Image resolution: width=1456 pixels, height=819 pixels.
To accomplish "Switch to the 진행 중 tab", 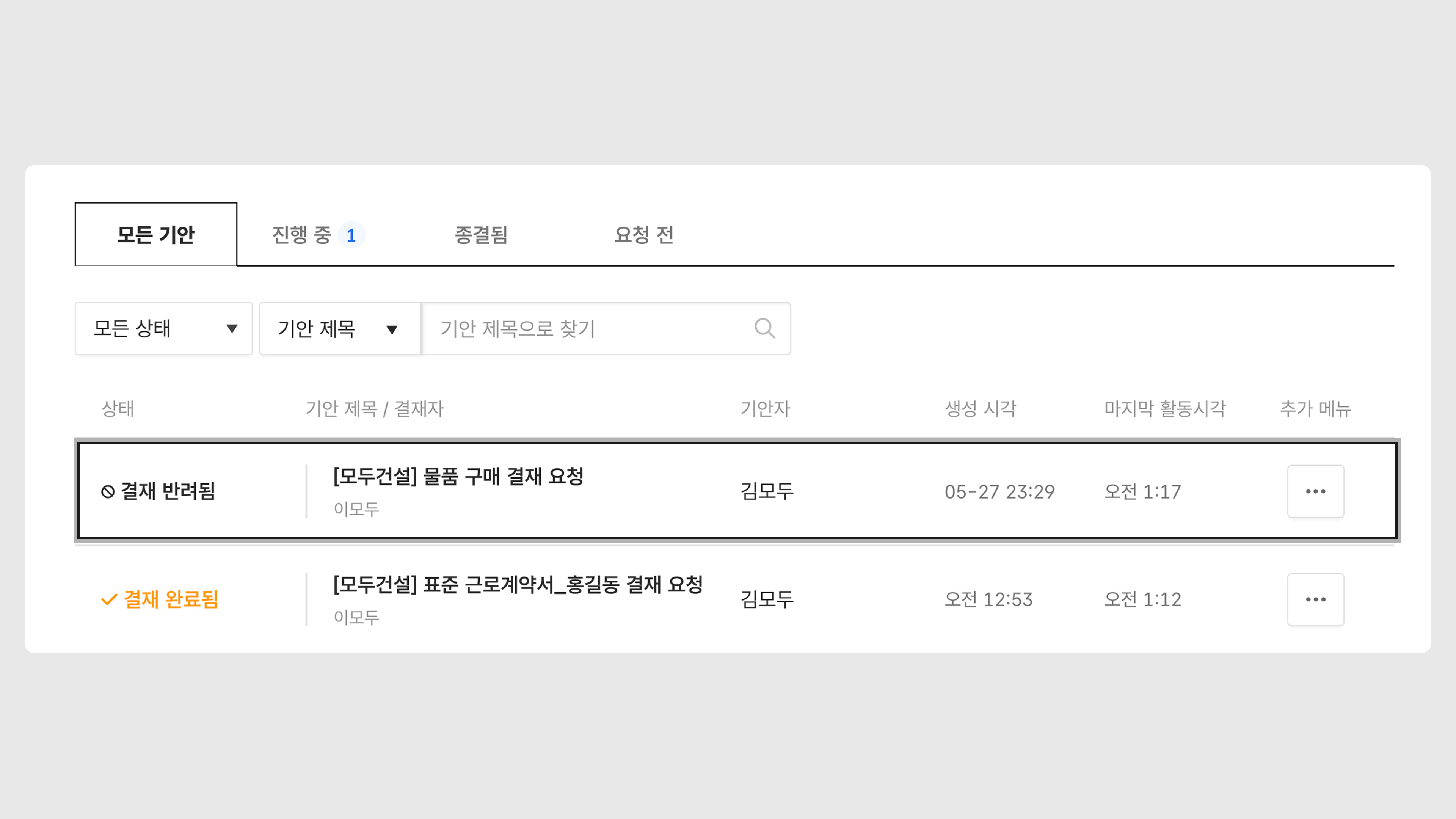I will click(x=301, y=235).
